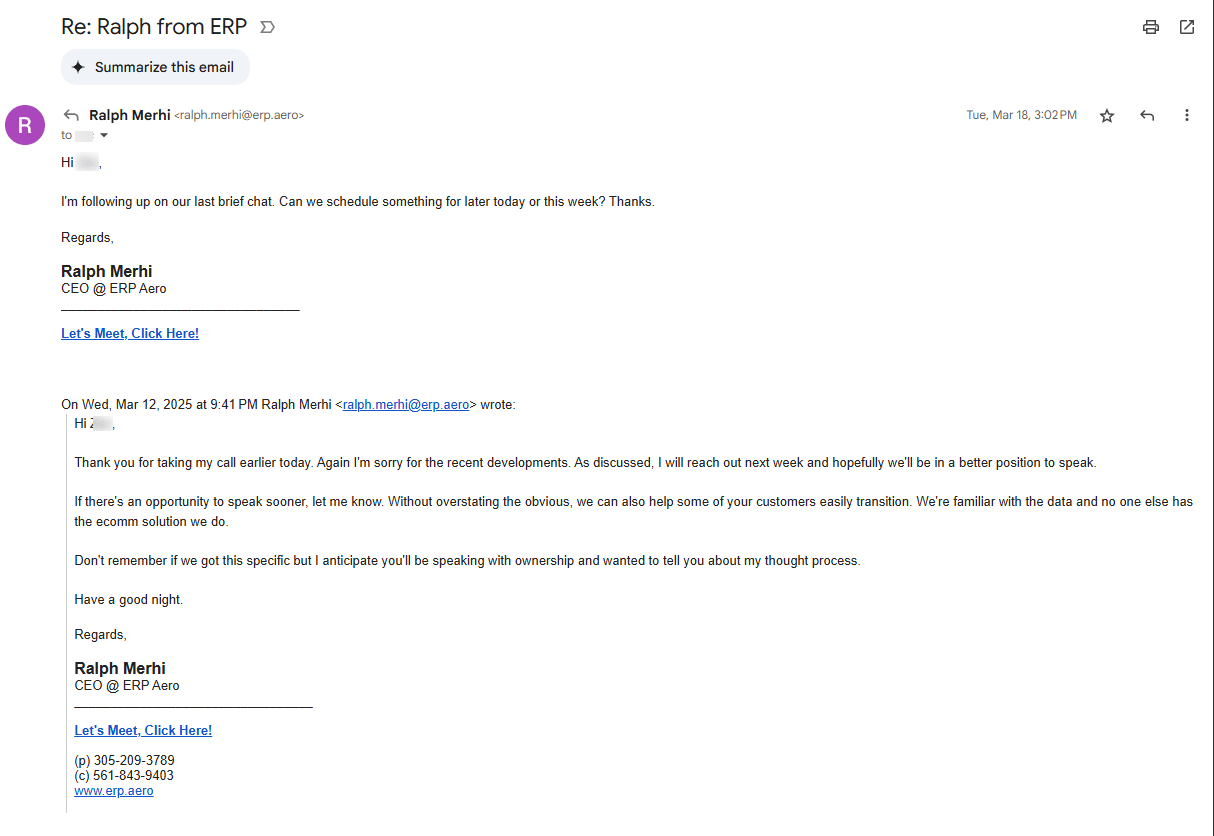Screen dimensions: 1214x836
Task: Click the "Re: Ralph from ERP" subject line
Action: click(154, 27)
